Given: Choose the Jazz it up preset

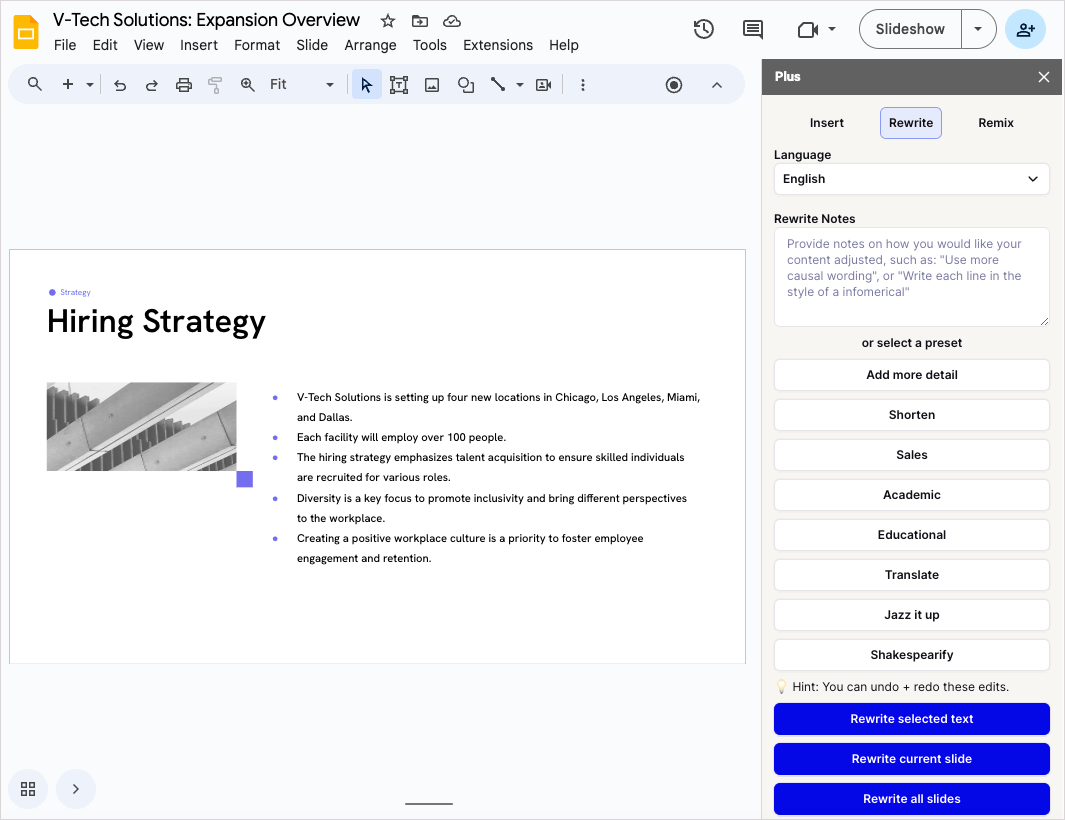Looking at the screenshot, I should [x=911, y=616].
